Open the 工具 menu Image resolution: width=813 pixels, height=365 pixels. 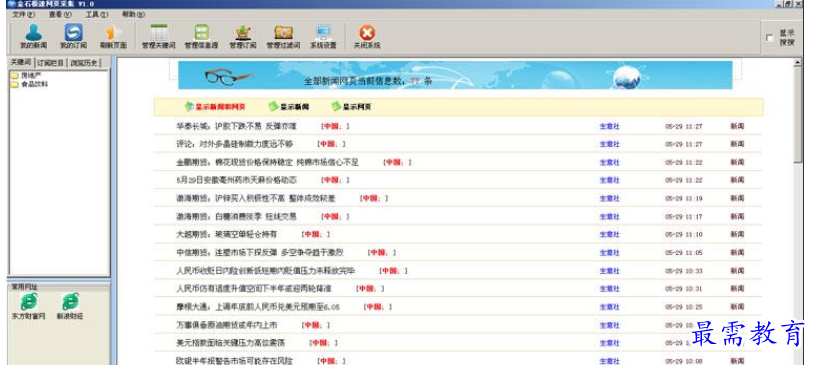(x=96, y=15)
